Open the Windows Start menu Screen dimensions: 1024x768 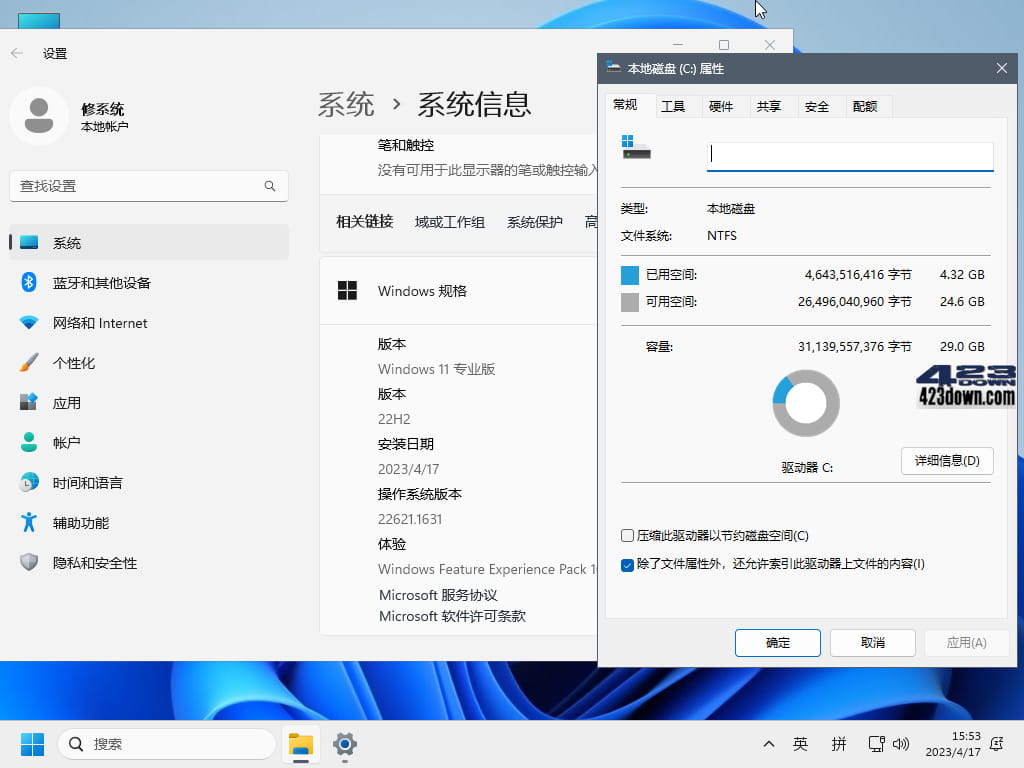click(x=33, y=744)
